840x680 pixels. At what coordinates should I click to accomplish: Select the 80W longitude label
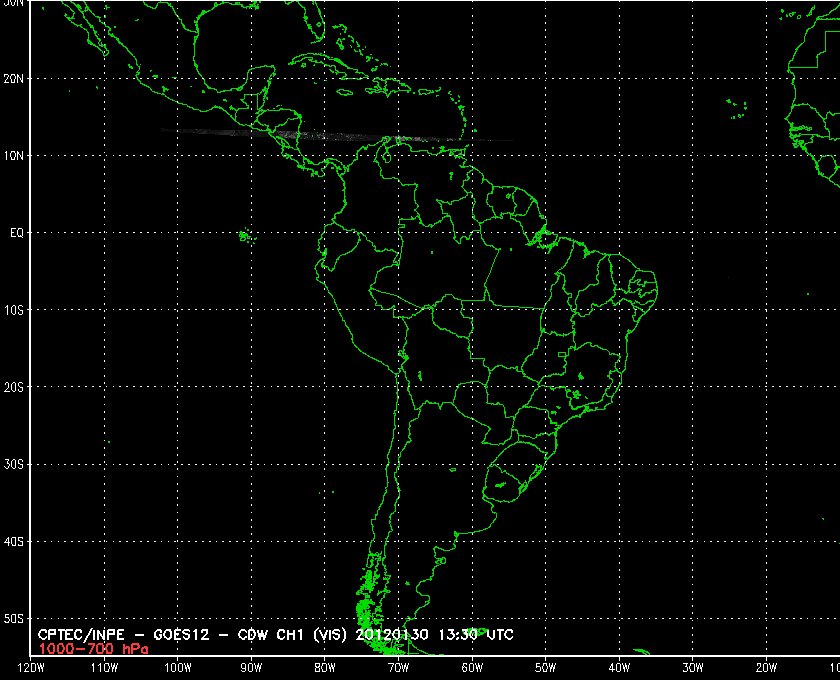tap(325, 668)
